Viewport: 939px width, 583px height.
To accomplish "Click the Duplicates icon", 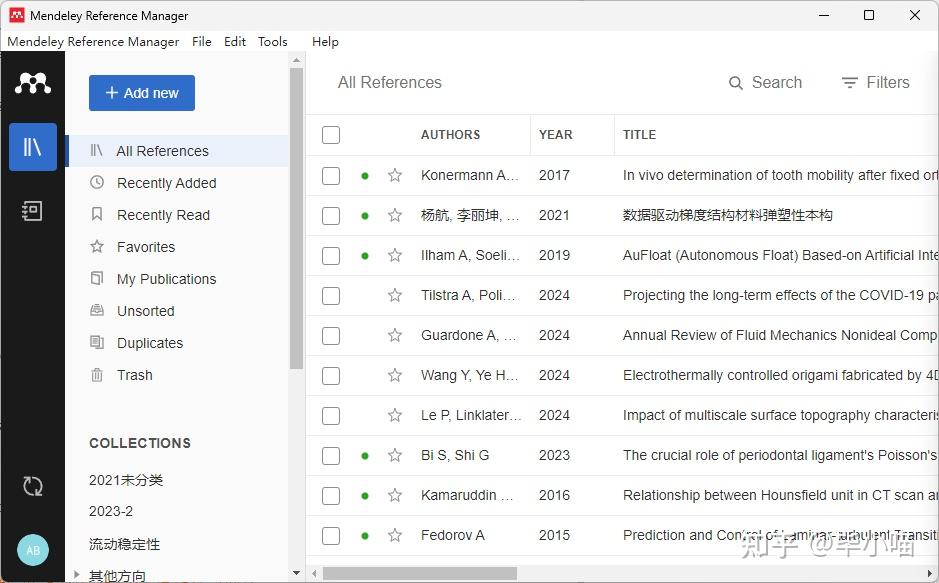I will click(x=97, y=342).
